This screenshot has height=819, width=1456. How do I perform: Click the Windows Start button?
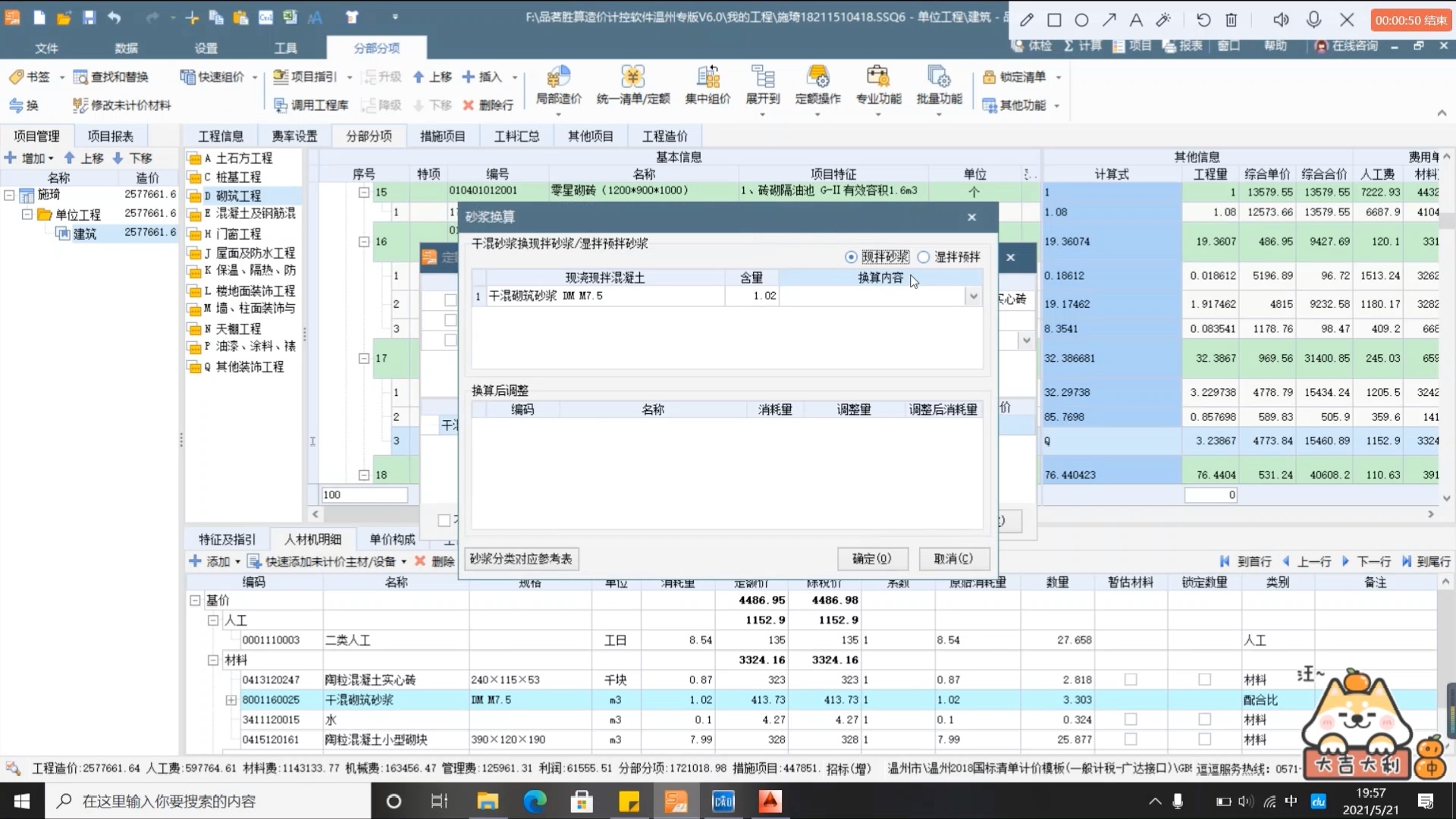(x=22, y=801)
